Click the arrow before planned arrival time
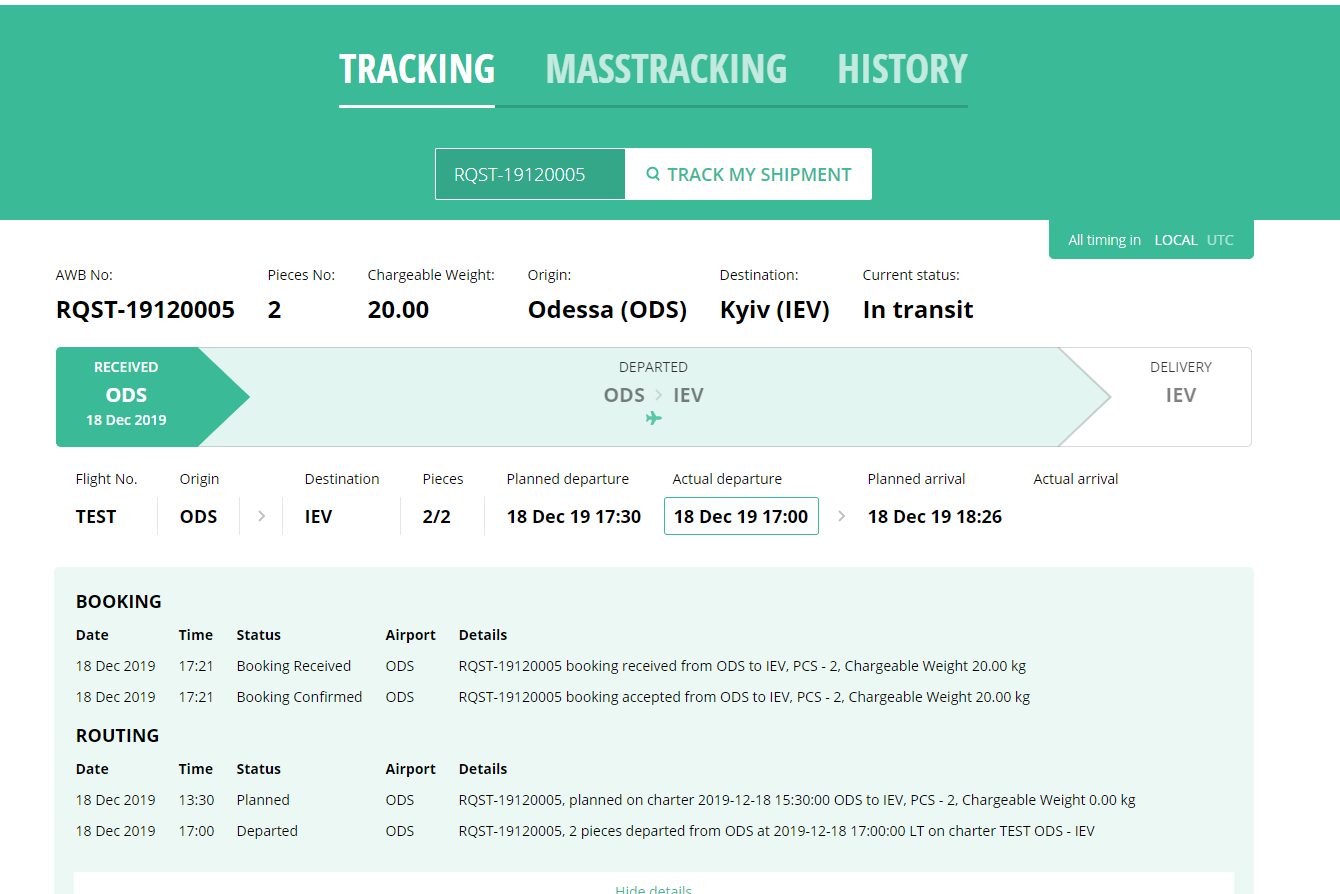The image size is (1340, 894). 841,517
